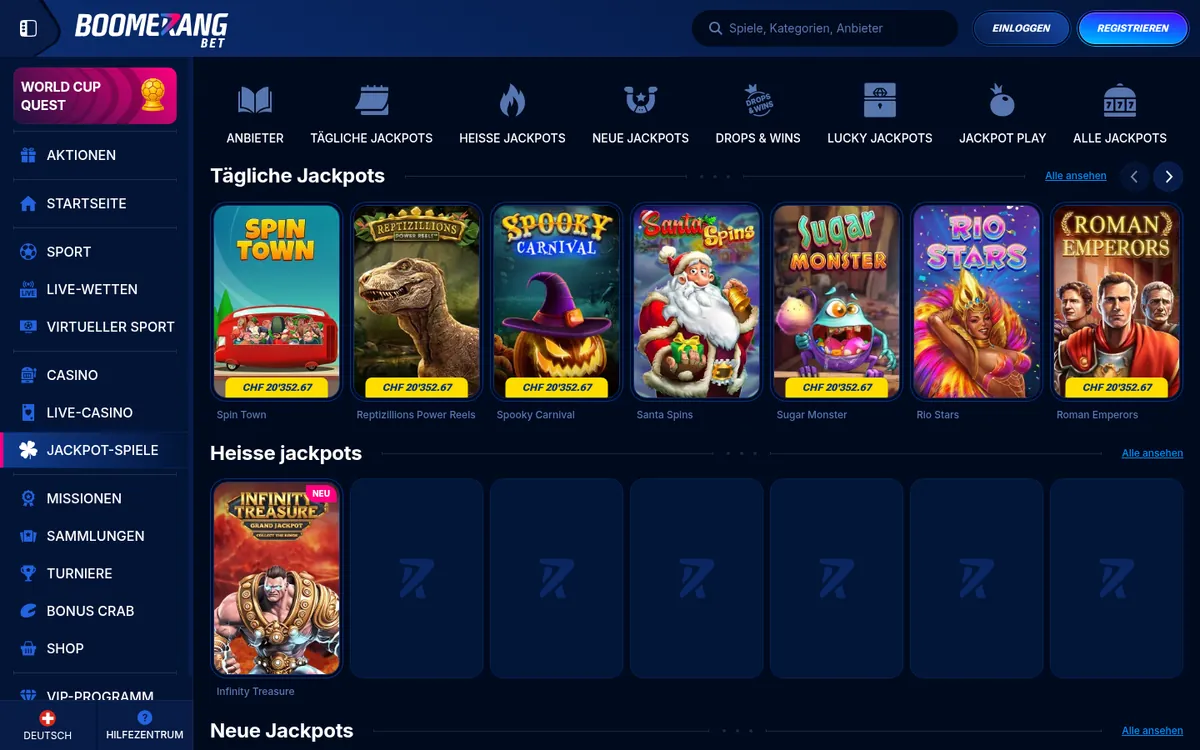Open the World Cup Quest banner
The height and width of the screenshot is (750, 1200).
[95, 96]
